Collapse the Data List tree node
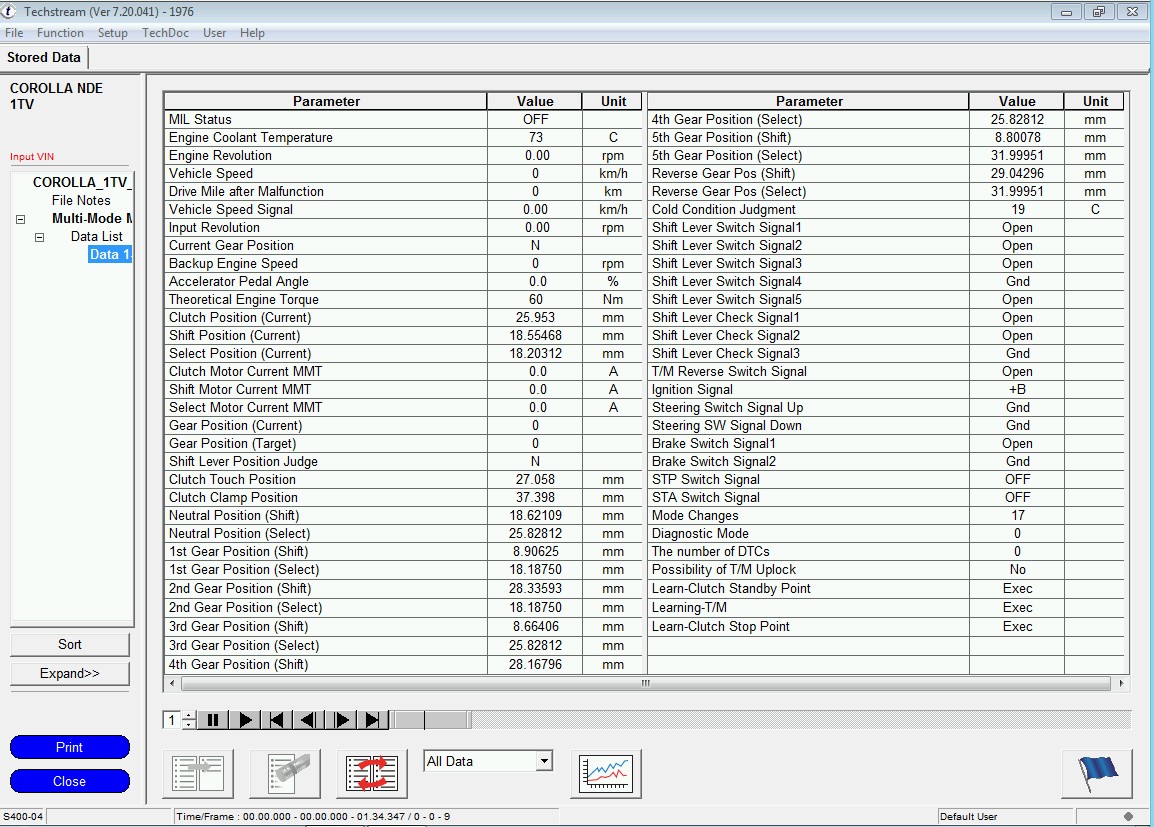 [x=40, y=237]
